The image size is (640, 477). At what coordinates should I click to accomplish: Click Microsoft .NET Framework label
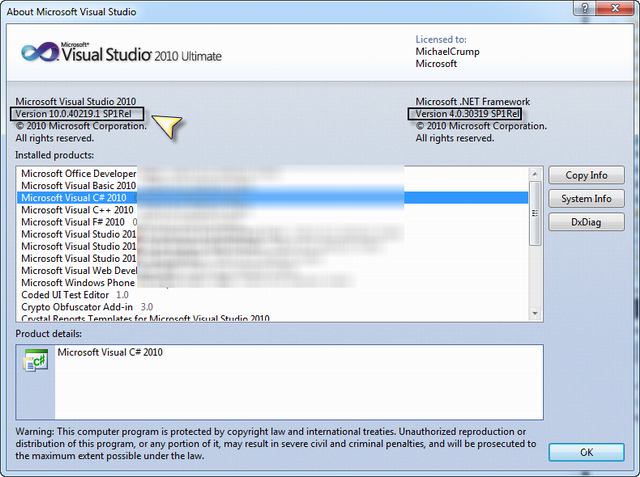click(473, 102)
